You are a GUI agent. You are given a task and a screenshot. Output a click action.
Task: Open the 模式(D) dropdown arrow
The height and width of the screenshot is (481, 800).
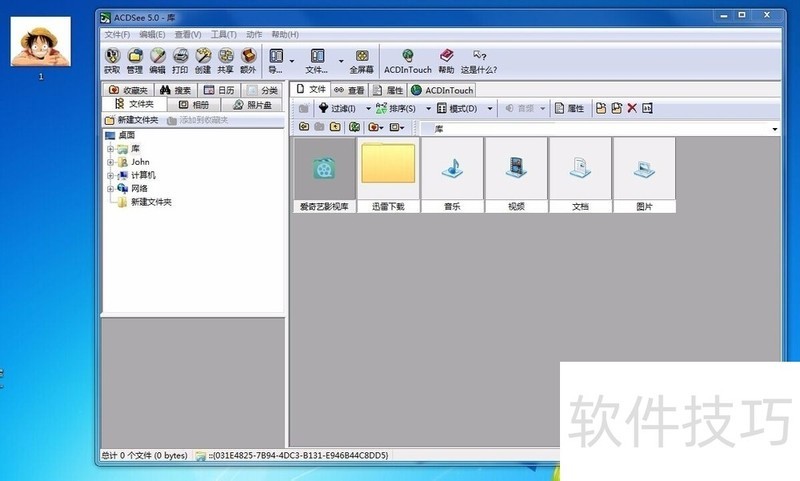[x=490, y=108]
